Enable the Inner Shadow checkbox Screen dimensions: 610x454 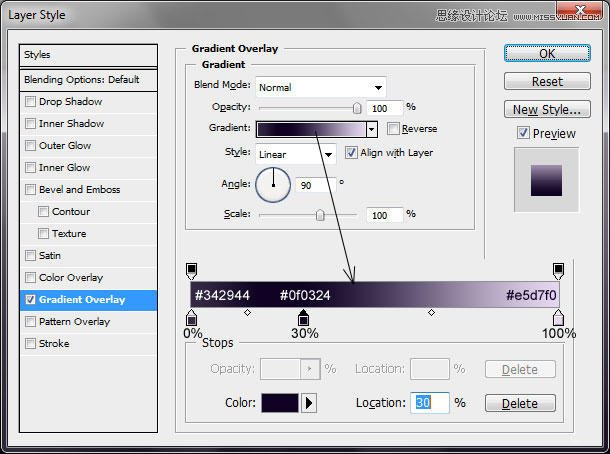[x=30, y=123]
